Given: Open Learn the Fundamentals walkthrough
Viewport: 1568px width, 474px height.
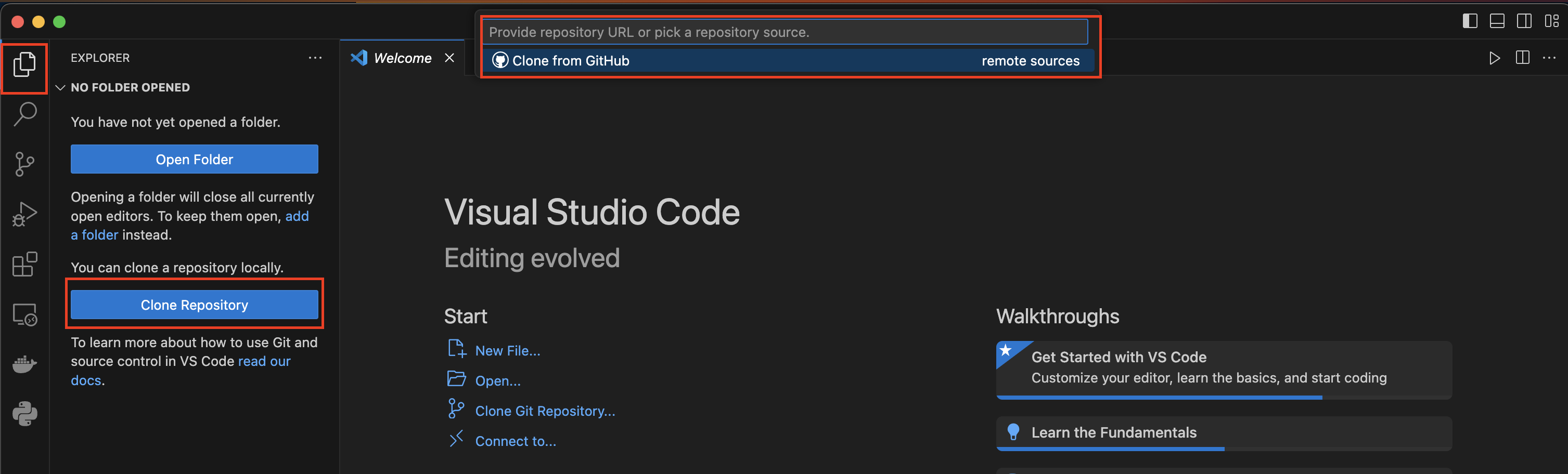Looking at the screenshot, I should pyautogui.click(x=1224, y=433).
